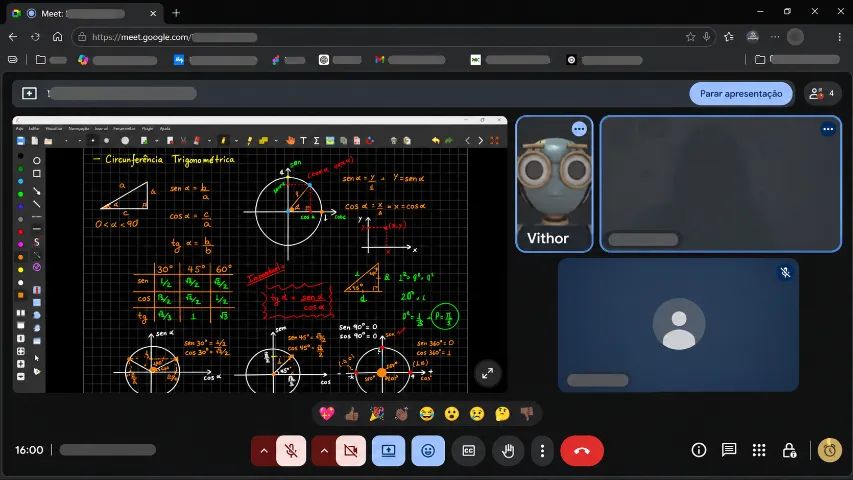The height and width of the screenshot is (480, 853).
Task: Expand the shared presentation to full view
Action: coord(487,373)
